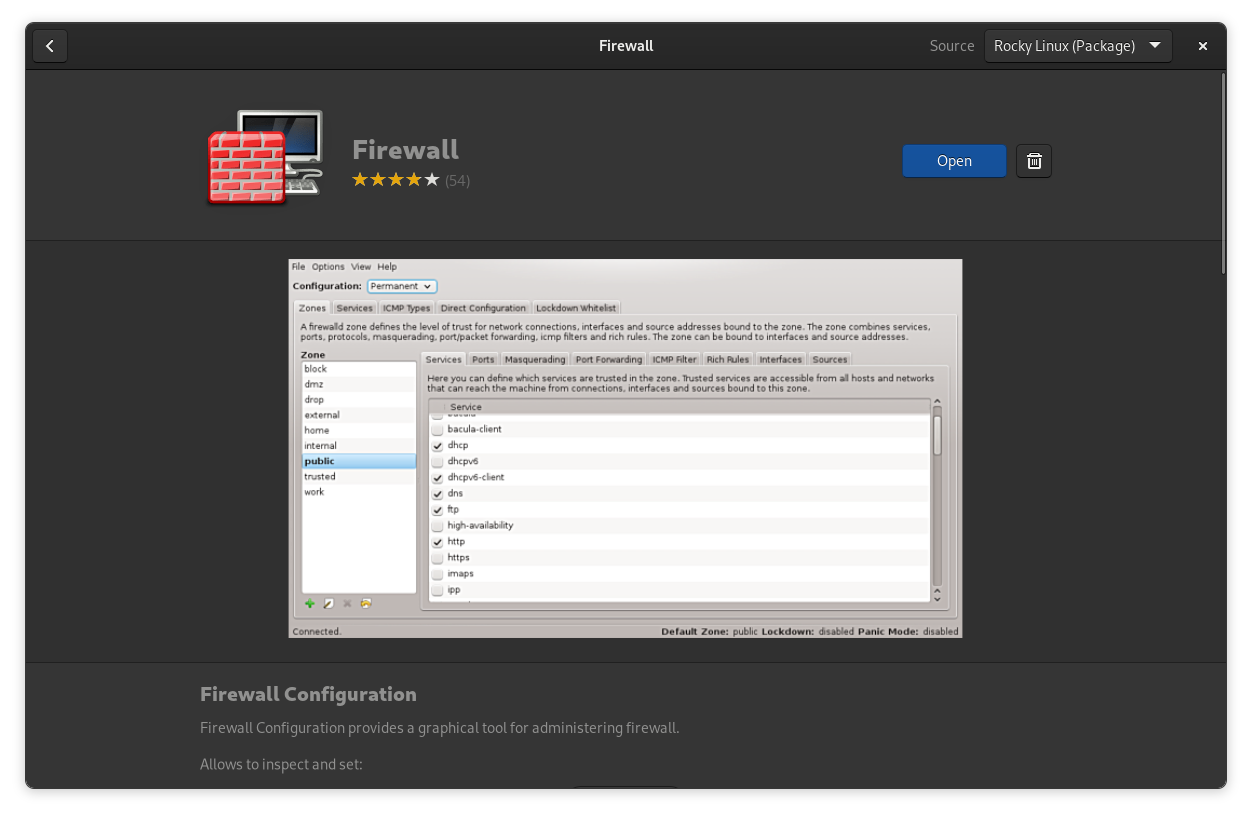Add a new firewall zone

click(x=309, y=603)
